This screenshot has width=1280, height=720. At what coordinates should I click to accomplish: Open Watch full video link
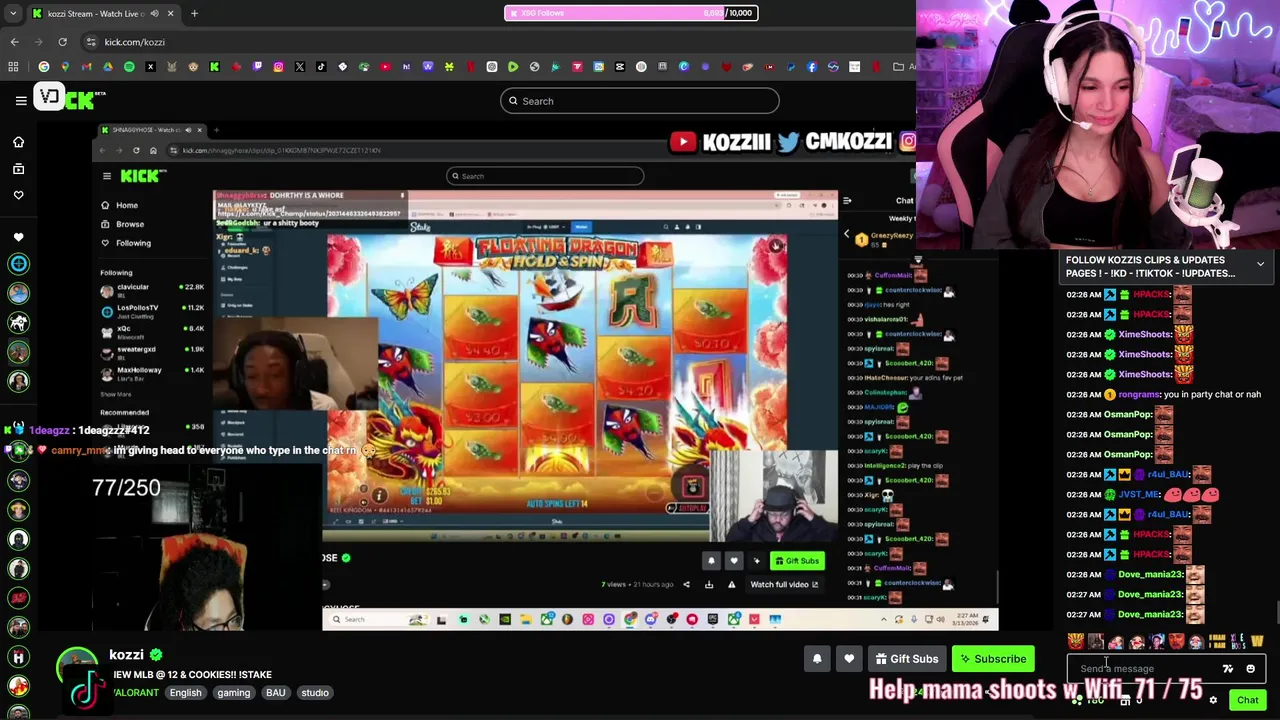[784, 584]
